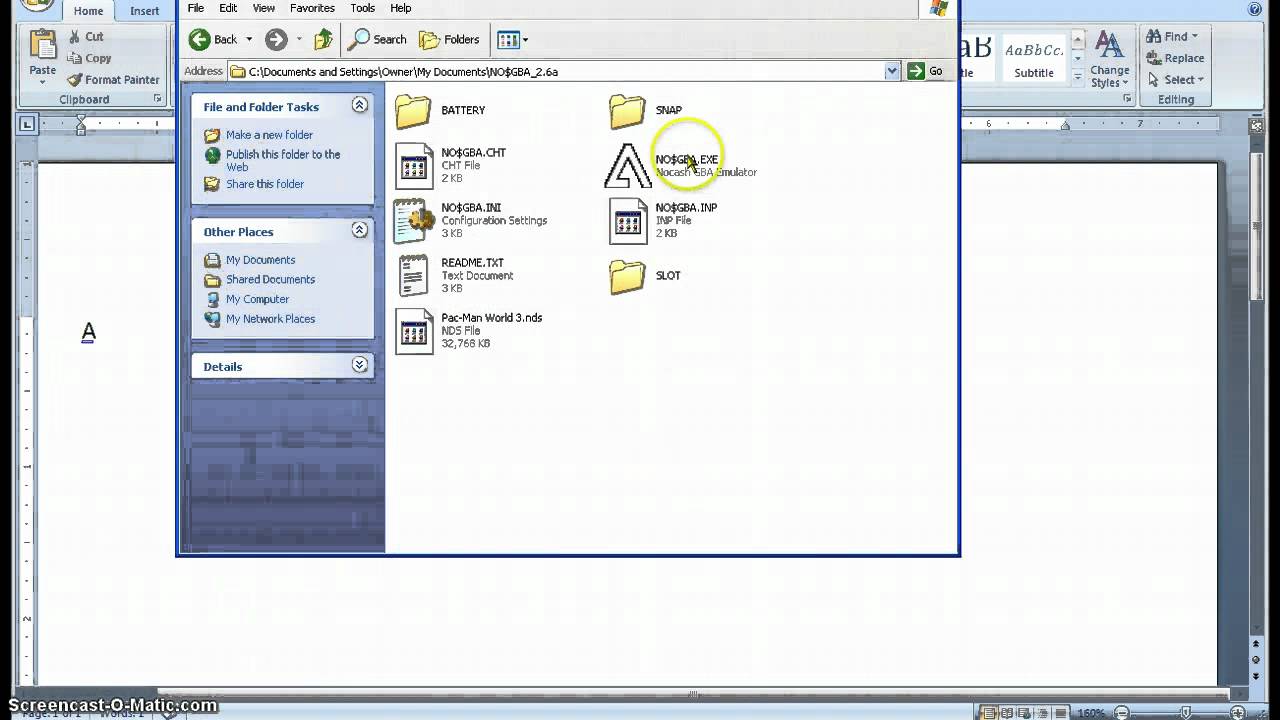Go Back in Explorer

(213, 40)
